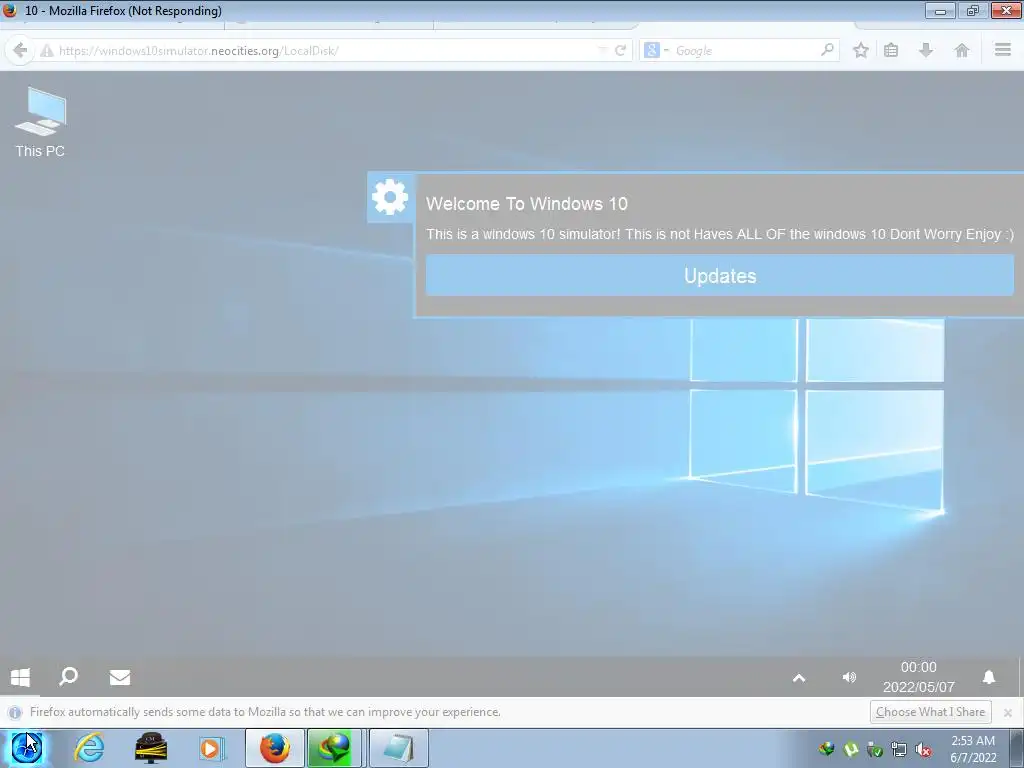Click the settings gear icon in notification
This screenshot has width=1024, height=768.
pyautogui.click(x=390, y=197)
